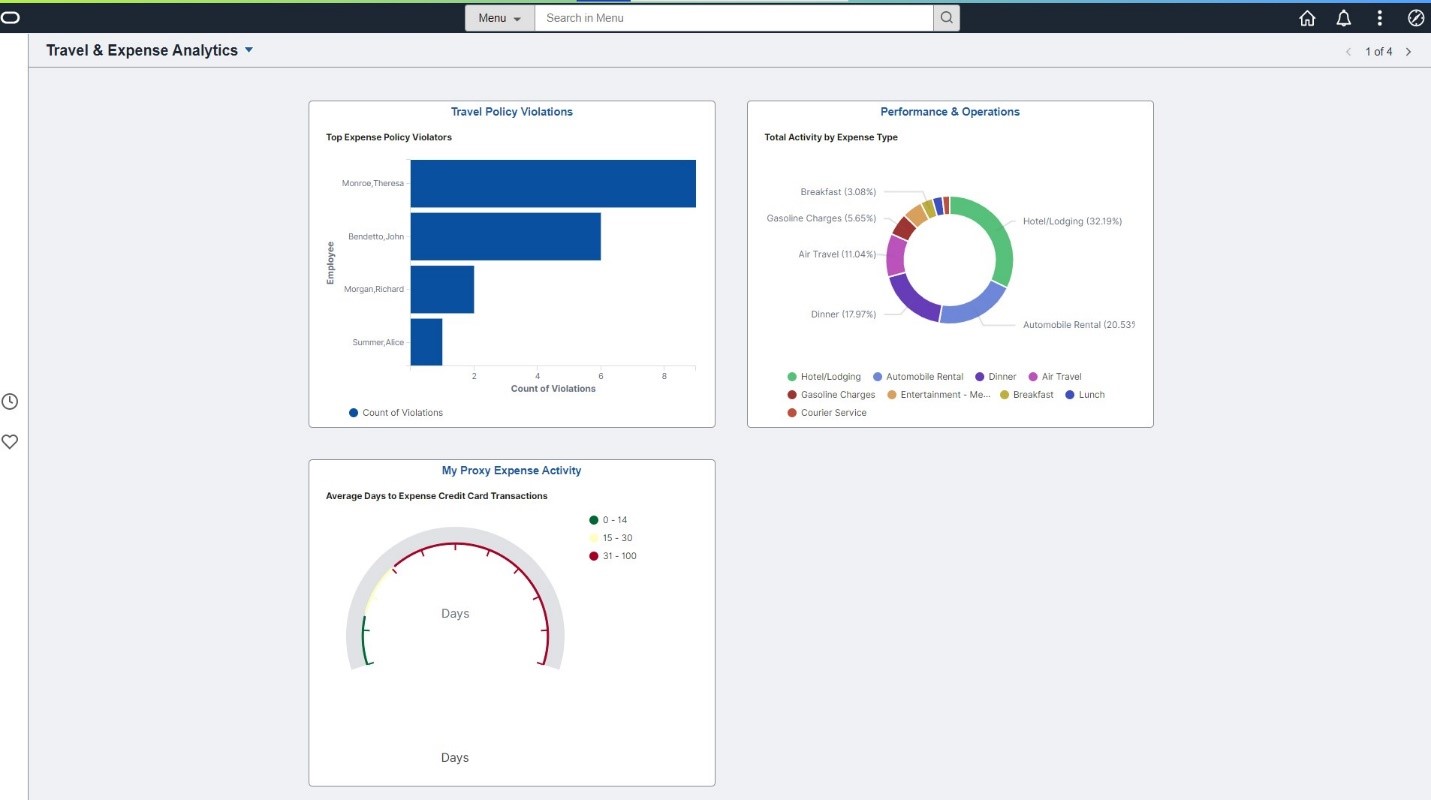The width and height of the screenshot is (1431, 800).
Task: Expand the Menu dropdown
Action: tap(500, 18)
